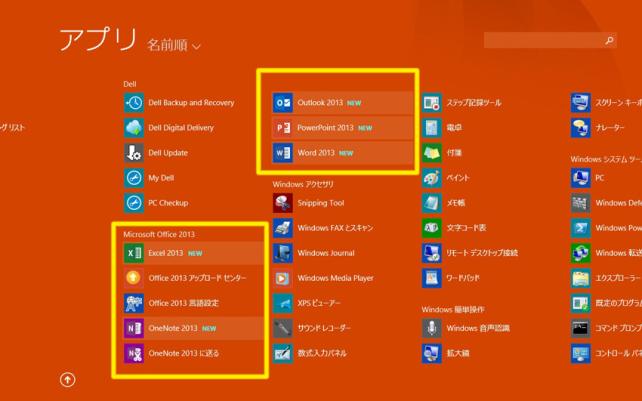
Task: Launch ナレーター icon
Action: tap(581, 127)
